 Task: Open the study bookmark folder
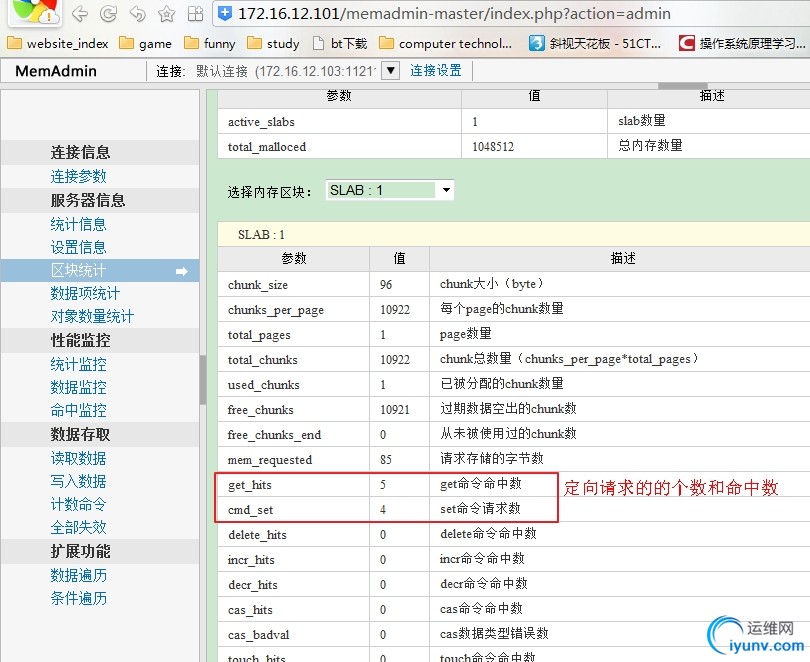pyautogui.click(x=273, y=43)
